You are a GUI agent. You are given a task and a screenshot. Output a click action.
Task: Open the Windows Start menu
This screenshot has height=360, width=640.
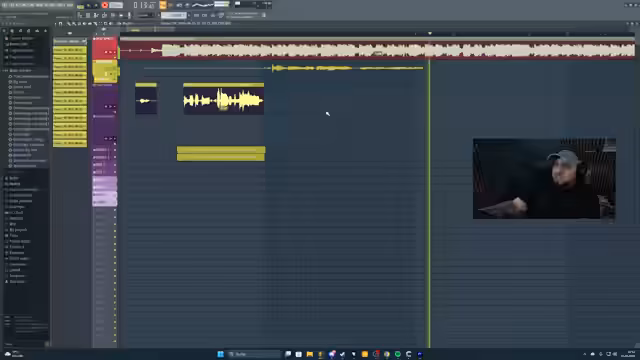click(x=220, y=354)
